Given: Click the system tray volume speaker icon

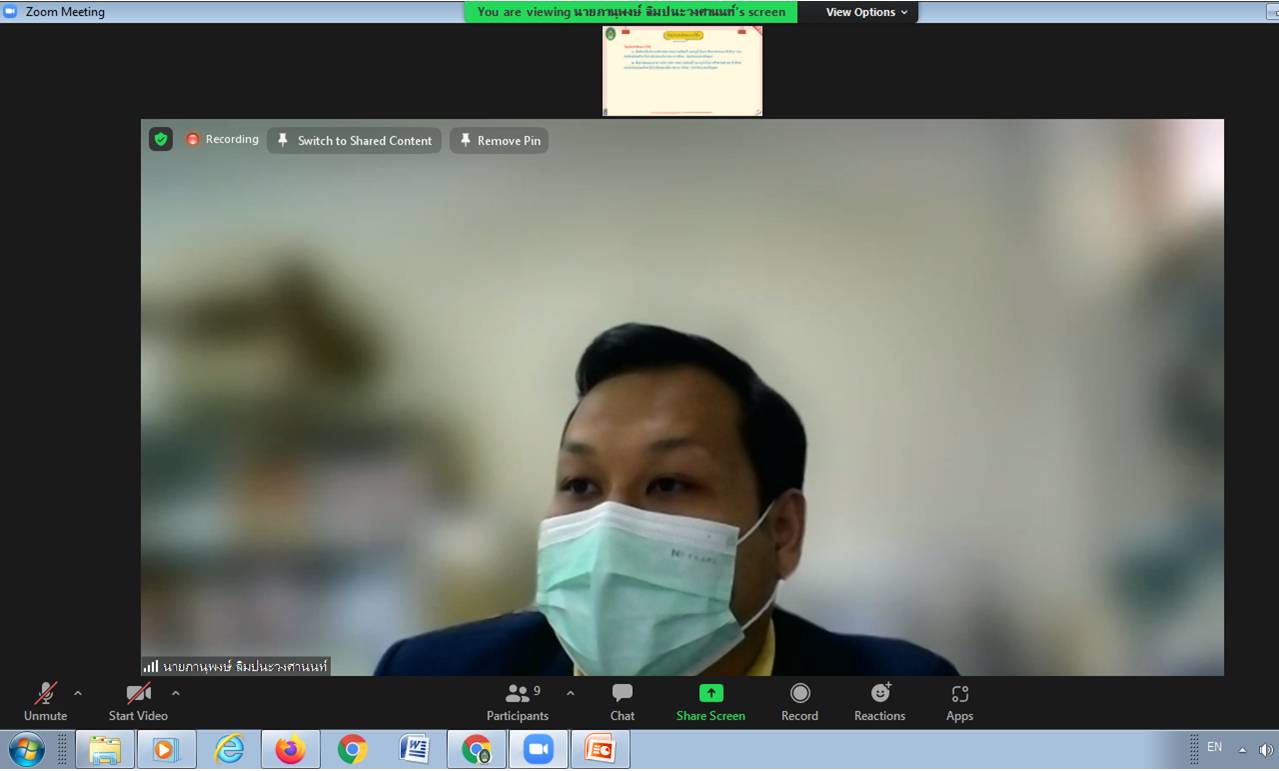Looking at the screenshot, I should pos(1265,749).
